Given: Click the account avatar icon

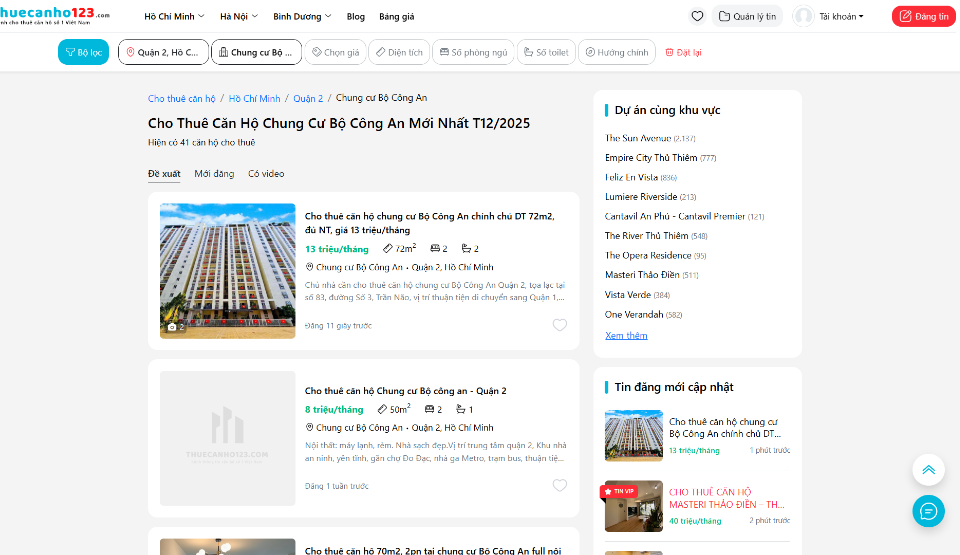Looking at the screenshot, I should 803,17.
